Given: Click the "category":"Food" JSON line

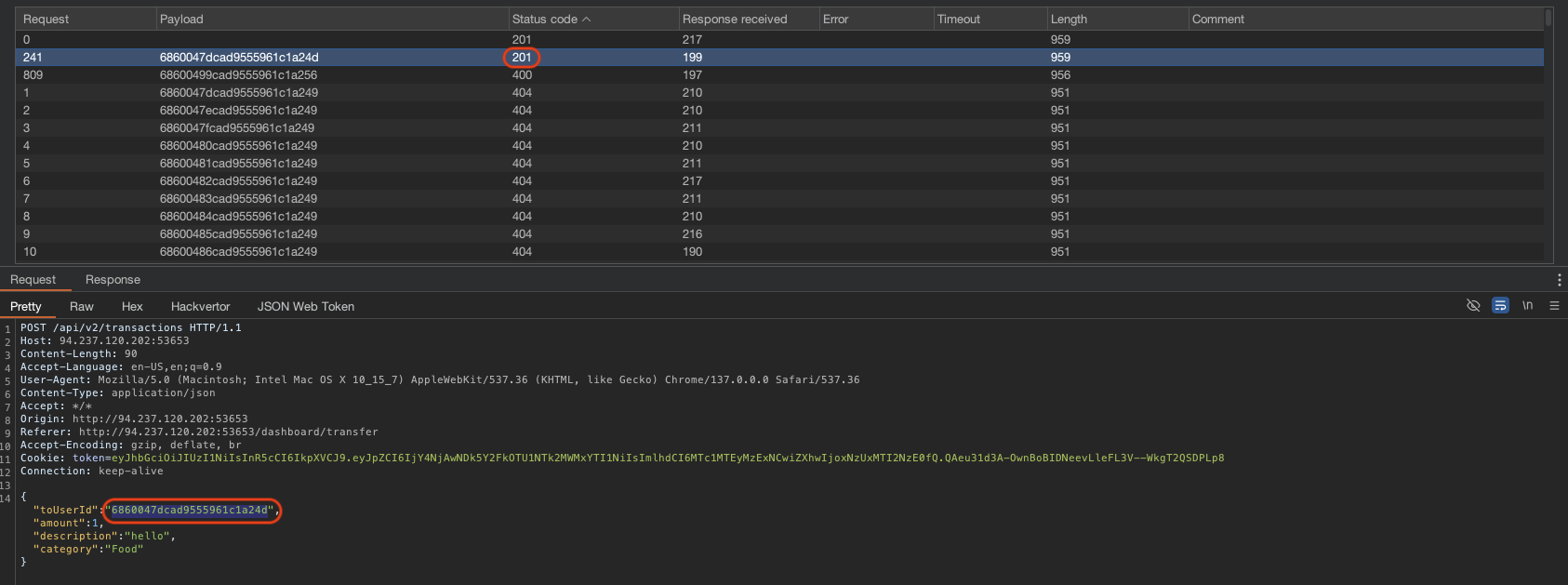Looking at the screenshot, I should pos(88,549).
